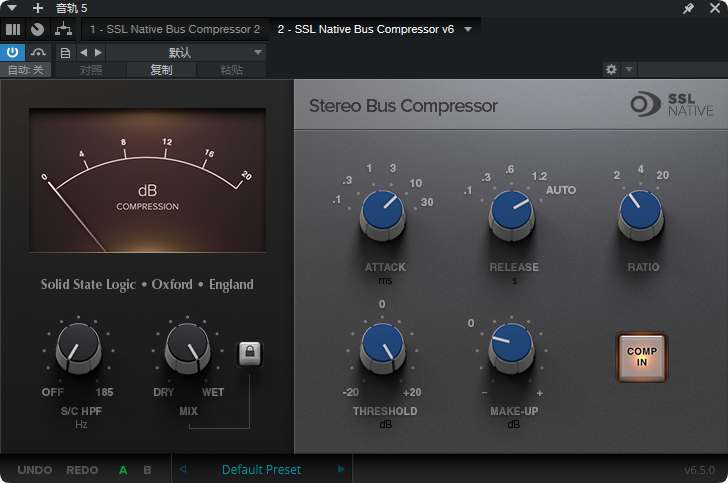Open the plugin list dropdown arrow after v6
This screenshot has width=728, height=483.
click(468, 29)
